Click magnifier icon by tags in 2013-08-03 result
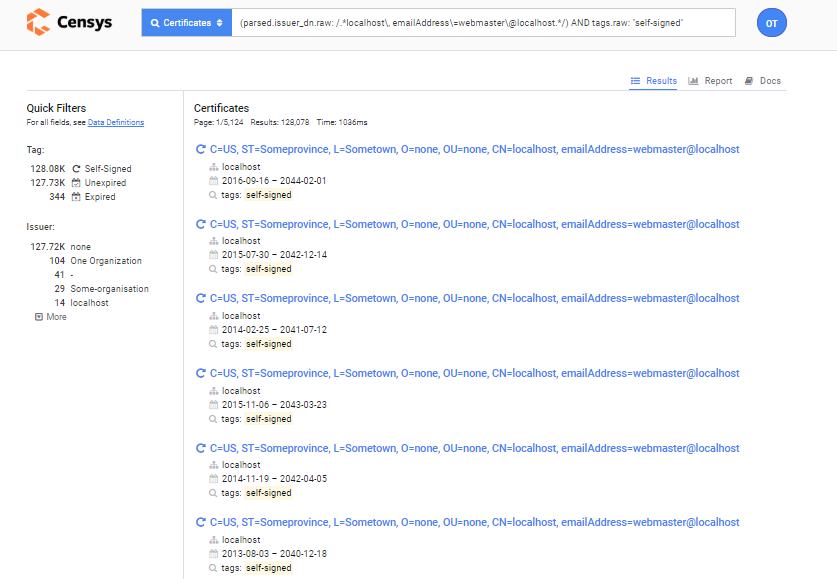Image resolution: width=837 pixels, height=579 pixels. [x=213, y=568]
